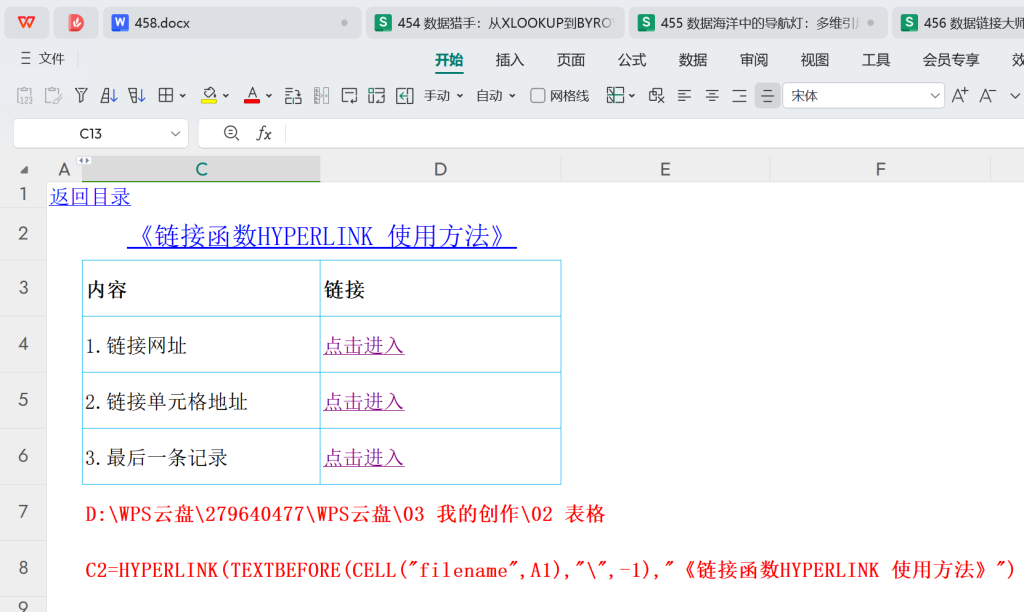Click the zoom magnifier in formula bar
The image size is (1024, 612).
pos(231,133)
